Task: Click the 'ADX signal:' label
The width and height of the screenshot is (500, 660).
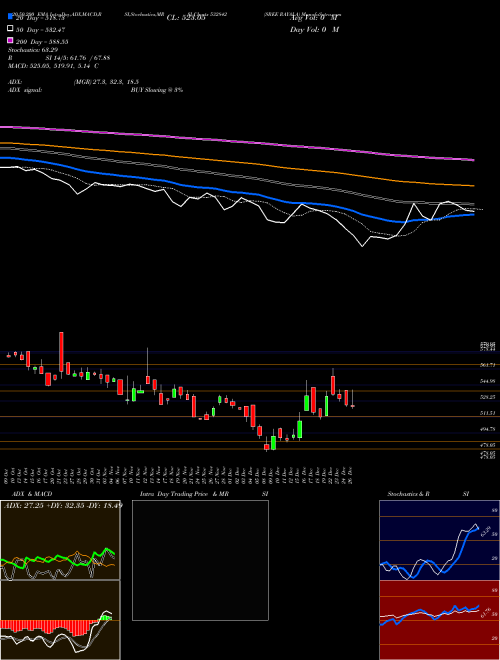Action: [24, 90]
